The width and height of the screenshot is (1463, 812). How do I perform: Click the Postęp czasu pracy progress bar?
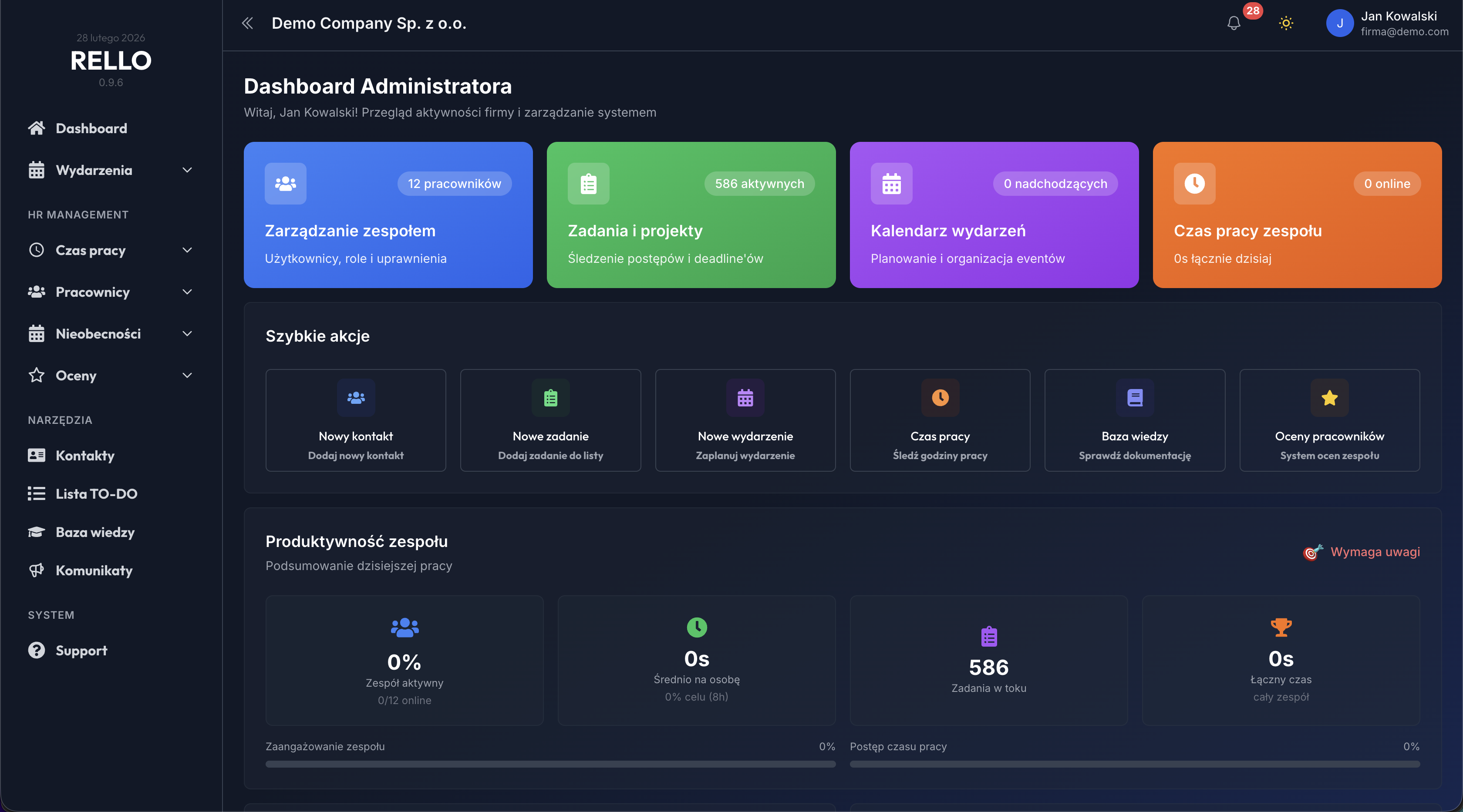[1134, 764]
